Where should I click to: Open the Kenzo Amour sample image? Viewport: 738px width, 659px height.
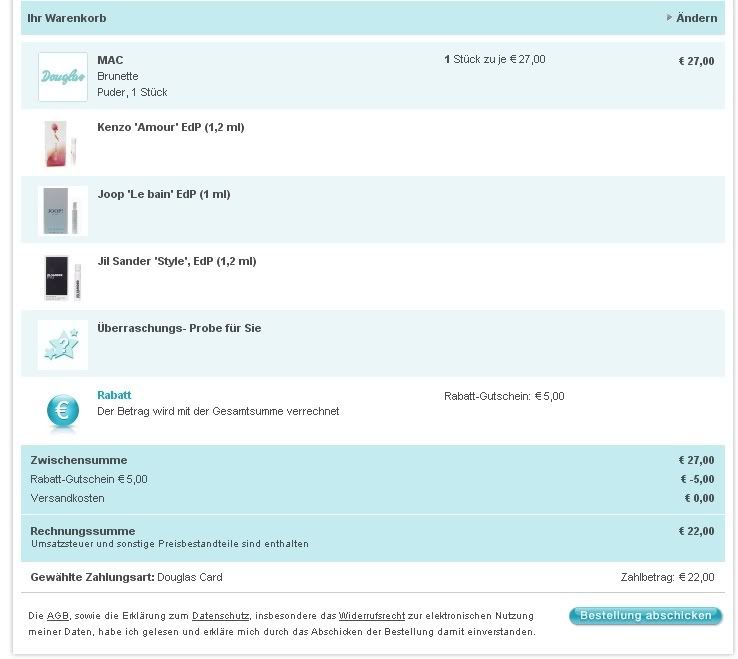coord(61,144)
